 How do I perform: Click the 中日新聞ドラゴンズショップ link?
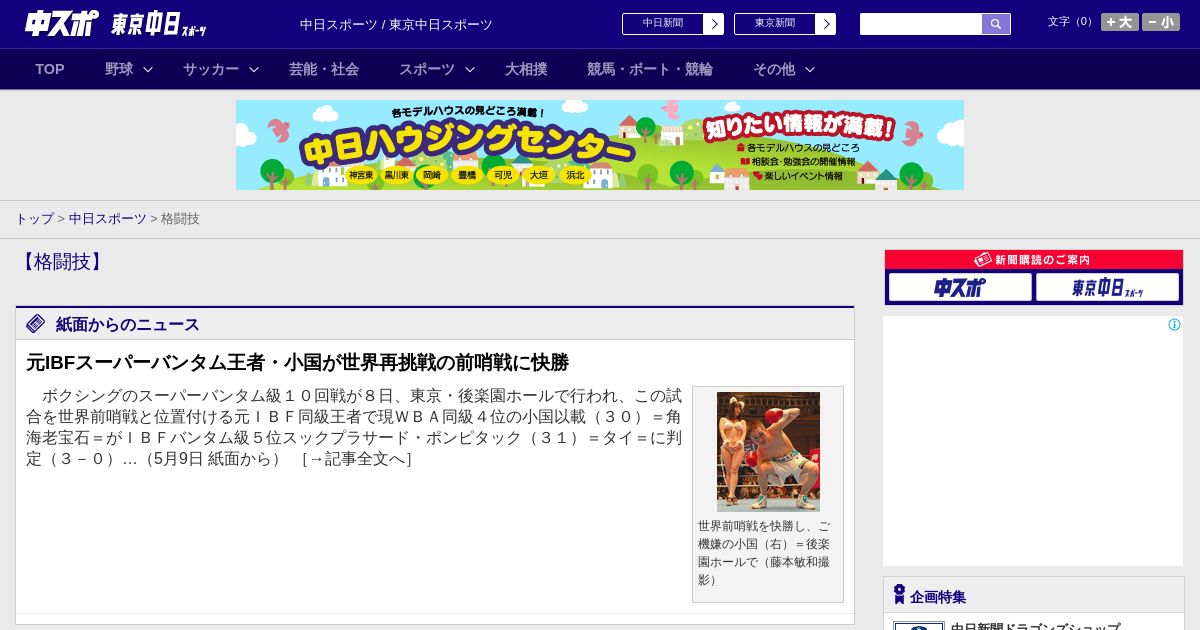click(1035, 627)
